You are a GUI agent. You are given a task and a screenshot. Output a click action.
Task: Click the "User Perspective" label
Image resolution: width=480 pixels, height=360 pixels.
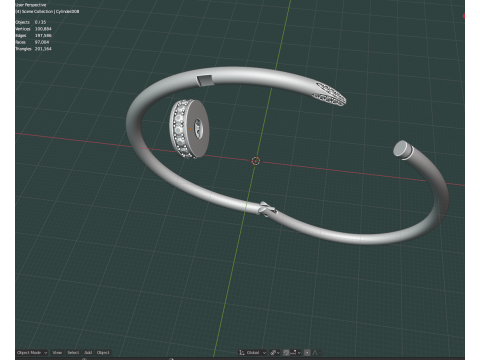pos(31,5)
